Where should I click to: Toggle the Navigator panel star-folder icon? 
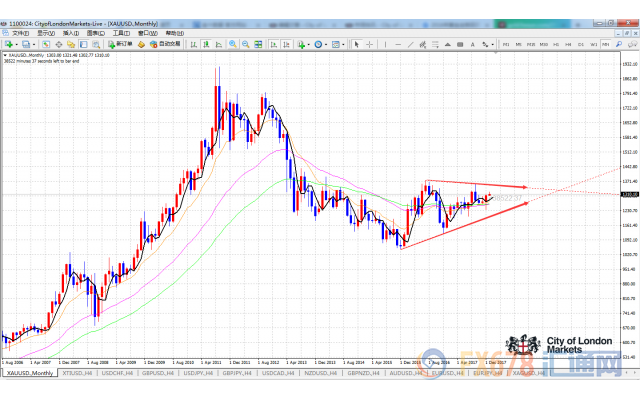tap(71, 44)
